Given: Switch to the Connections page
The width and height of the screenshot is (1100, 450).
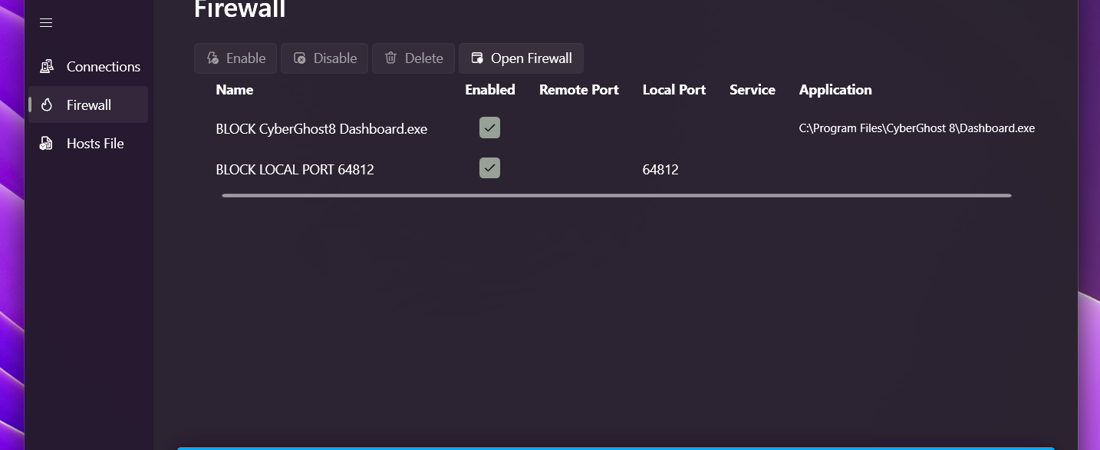Looking at the screenshot, I should point(103,66).
